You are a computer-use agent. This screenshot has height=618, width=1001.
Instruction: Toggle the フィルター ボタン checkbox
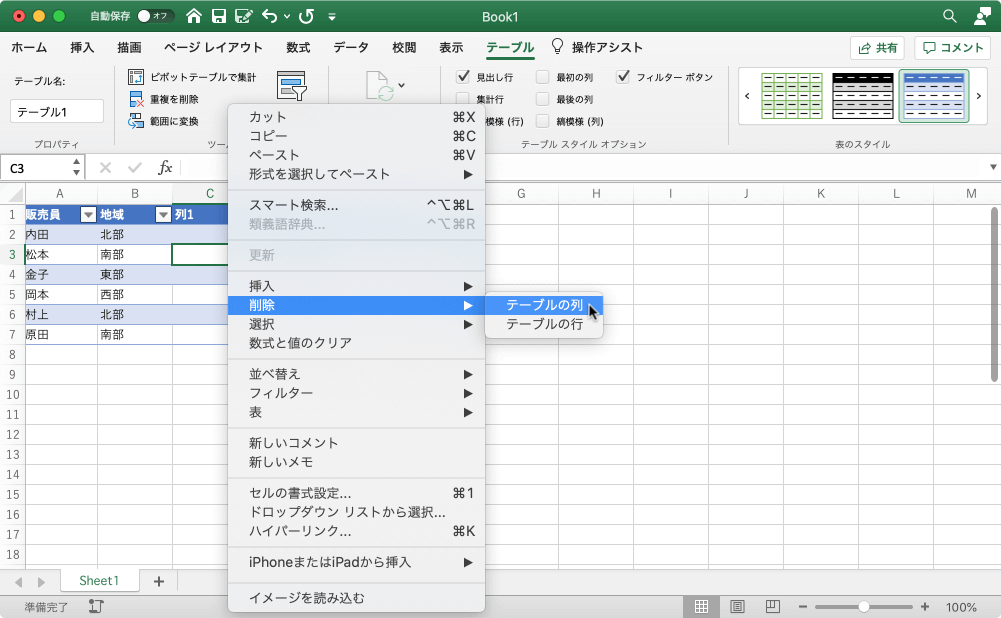pyautogui.click(x=623, y=77)
